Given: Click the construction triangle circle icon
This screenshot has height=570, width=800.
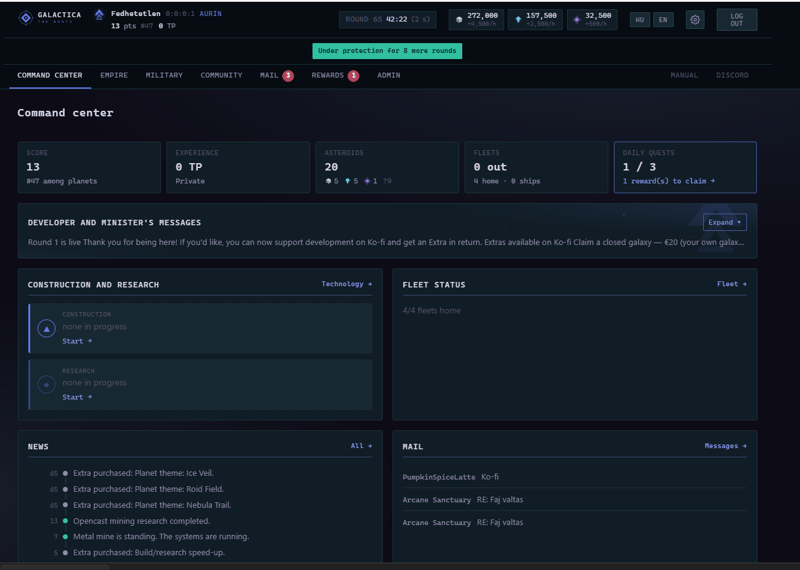Looking at the screenshot, I should point(46,329).
